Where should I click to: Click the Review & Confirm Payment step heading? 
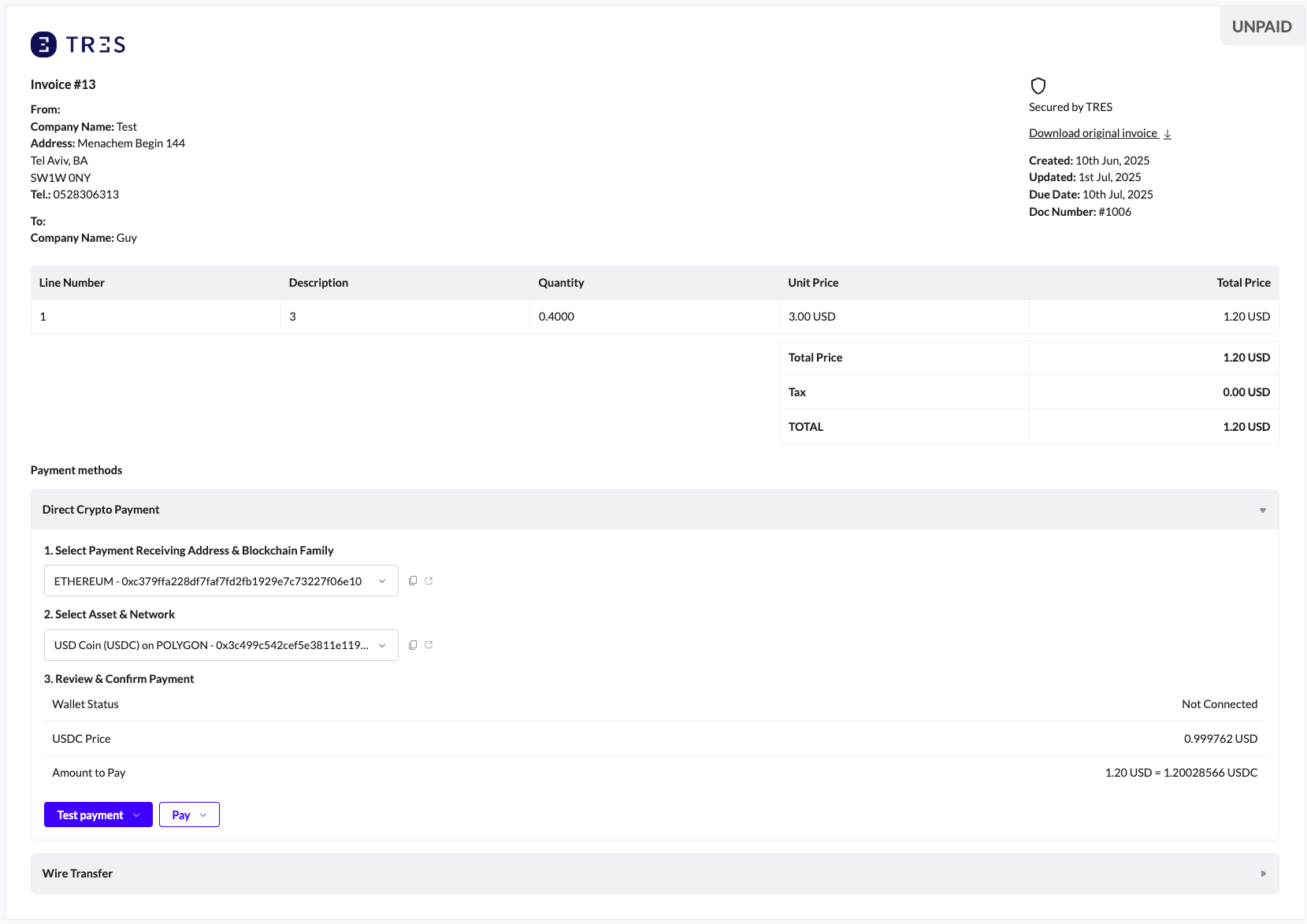point(119,679)
